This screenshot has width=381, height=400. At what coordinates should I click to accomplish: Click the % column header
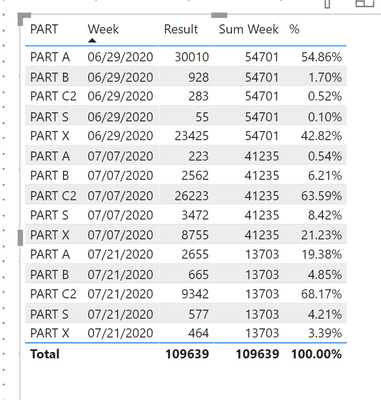point(294,29)
